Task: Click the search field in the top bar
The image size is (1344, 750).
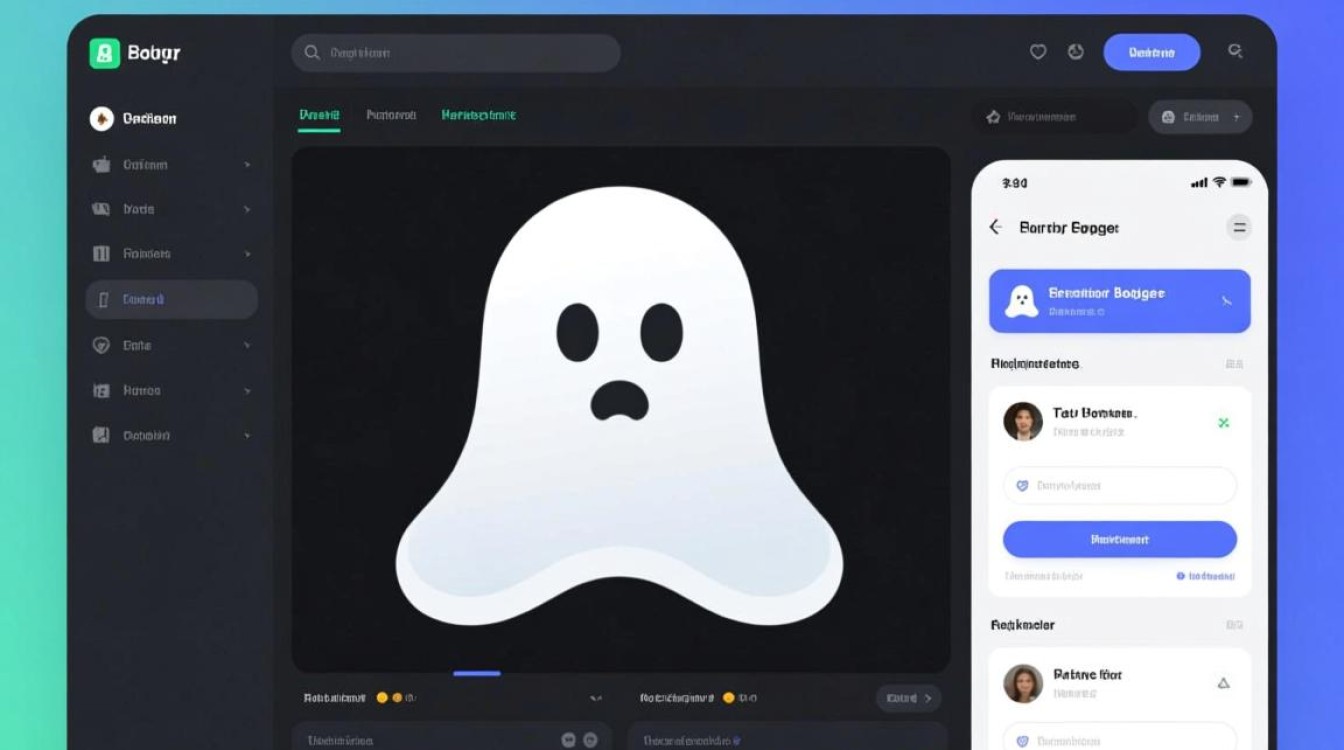Action: tap(456, 53)
